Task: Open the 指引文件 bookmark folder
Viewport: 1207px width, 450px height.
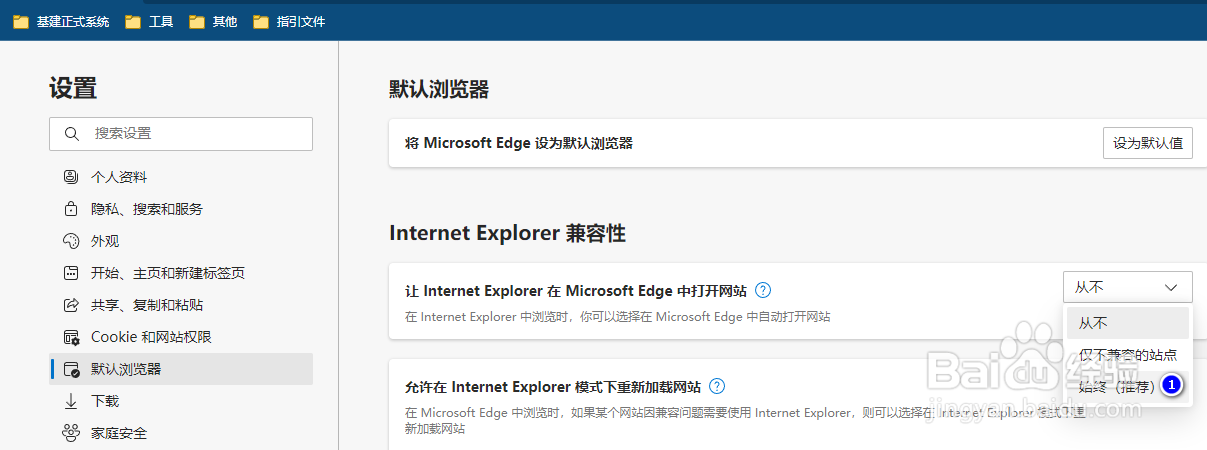Action: click(x=289, y=21)
